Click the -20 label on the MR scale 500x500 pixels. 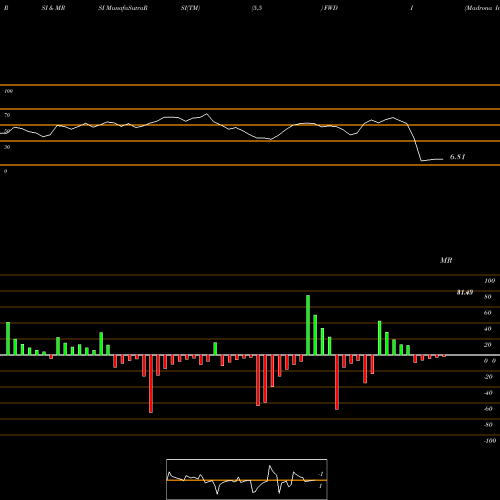click(488, 377)
